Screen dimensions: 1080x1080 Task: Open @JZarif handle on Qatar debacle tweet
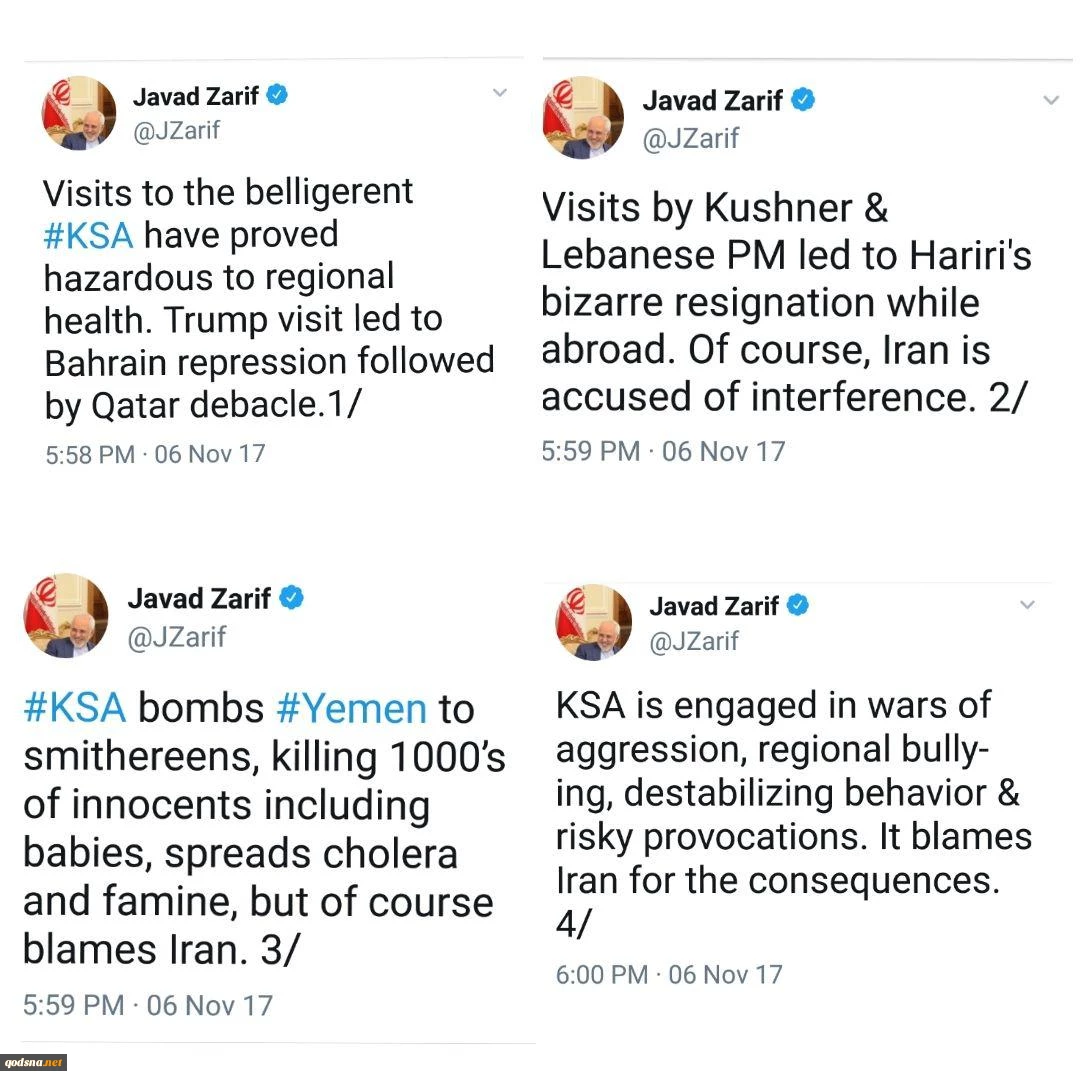(x=176, y=130)
